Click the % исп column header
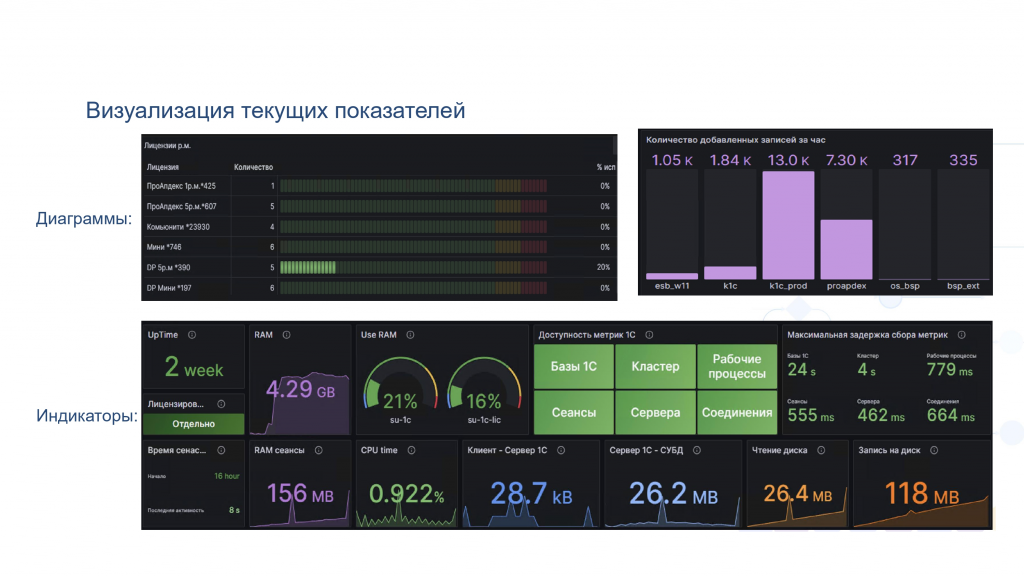The width and height of the screenshot is (1024, 576). coord(605,167)
